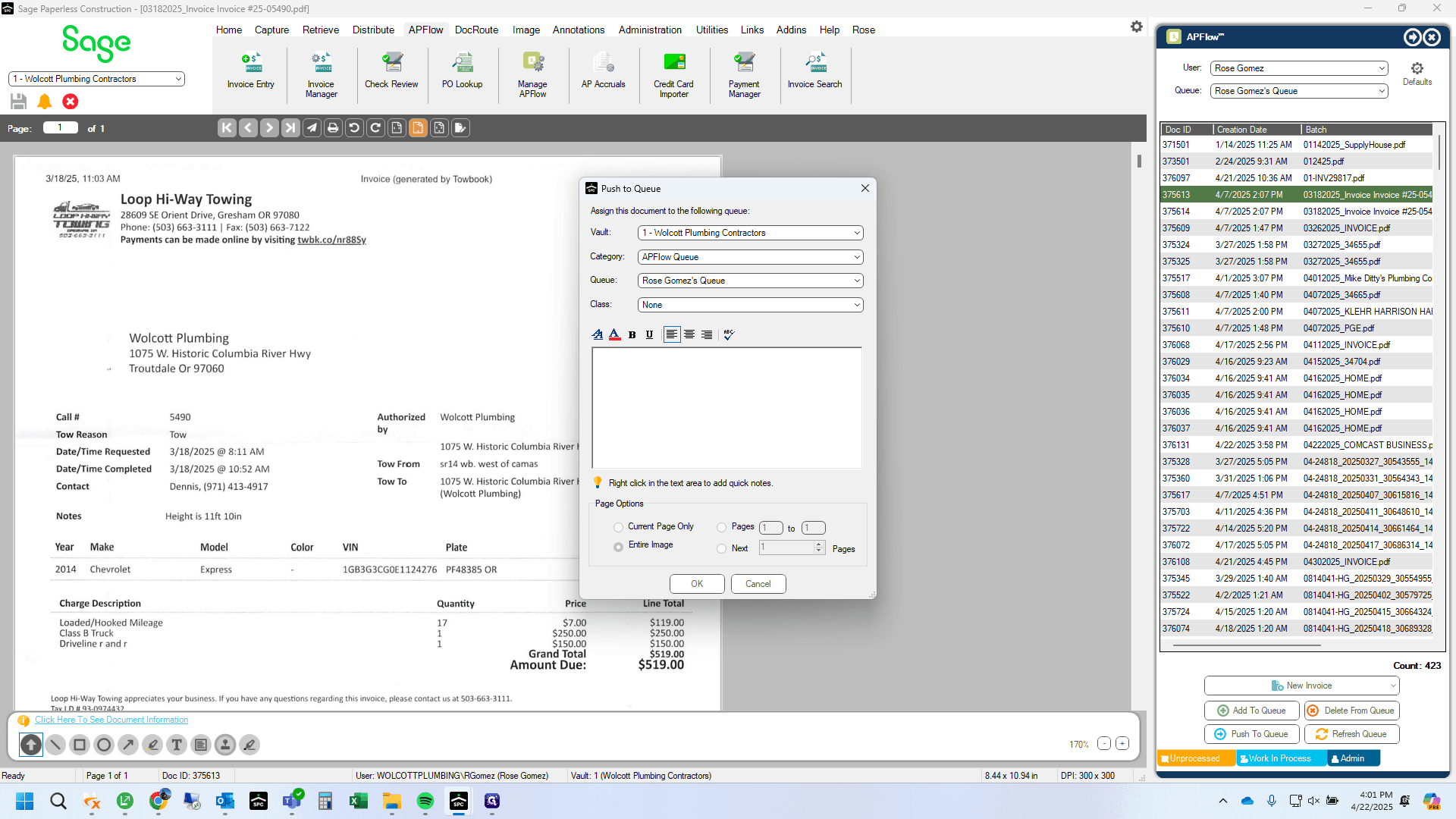Select the Line annotation tool

coord(55,745)
